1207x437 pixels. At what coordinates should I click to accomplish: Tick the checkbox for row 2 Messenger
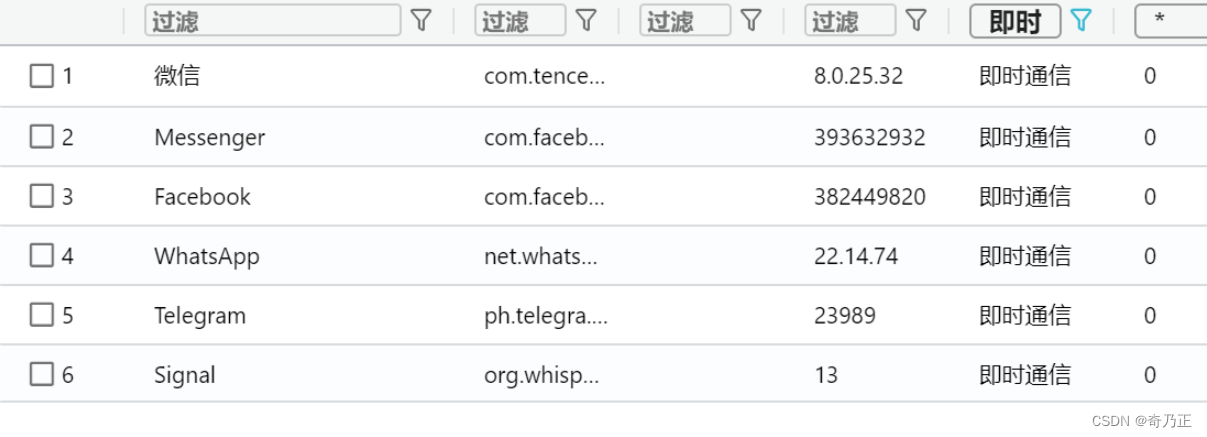[x=41, y=137]
